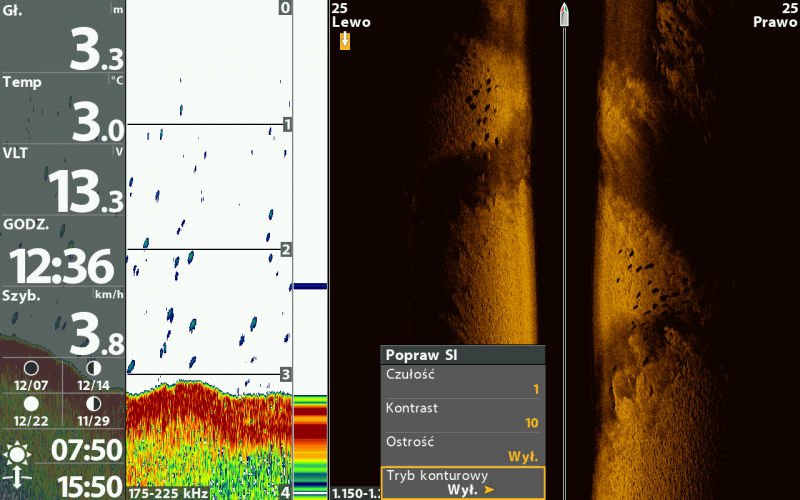Select the 12/07 new moon icon
800x500 pixels.
[31, 368]
